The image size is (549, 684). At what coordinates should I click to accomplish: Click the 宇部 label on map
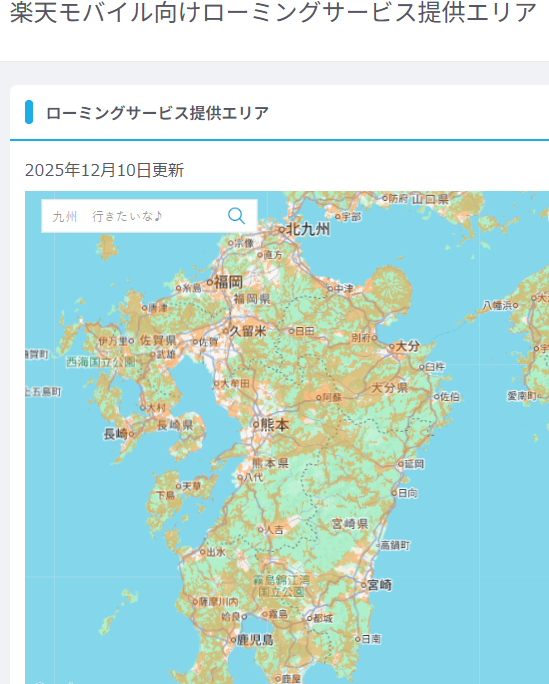pos(351,216)
